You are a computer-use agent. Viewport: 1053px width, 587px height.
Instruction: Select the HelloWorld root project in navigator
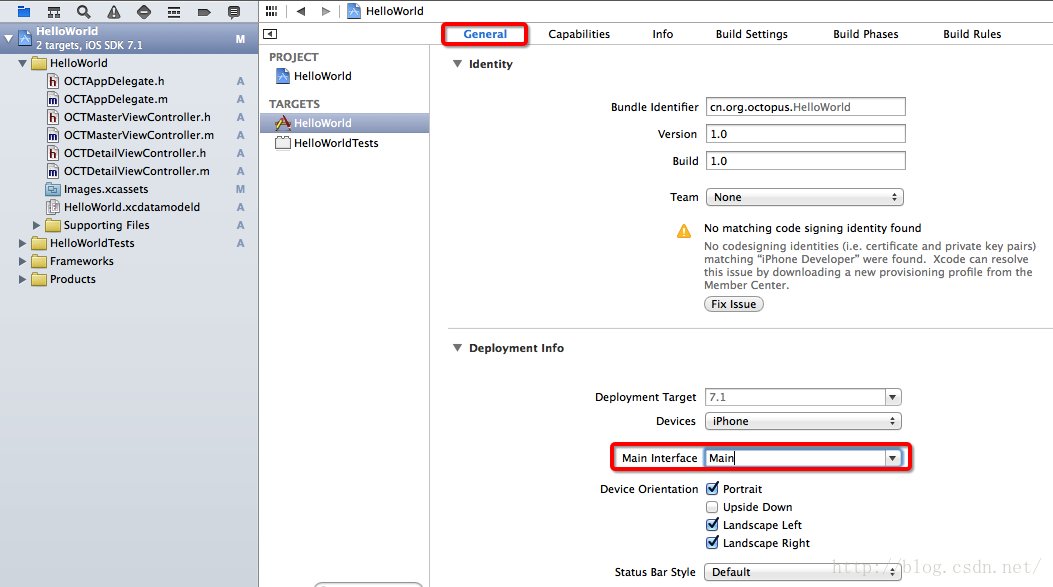point(129,38)
